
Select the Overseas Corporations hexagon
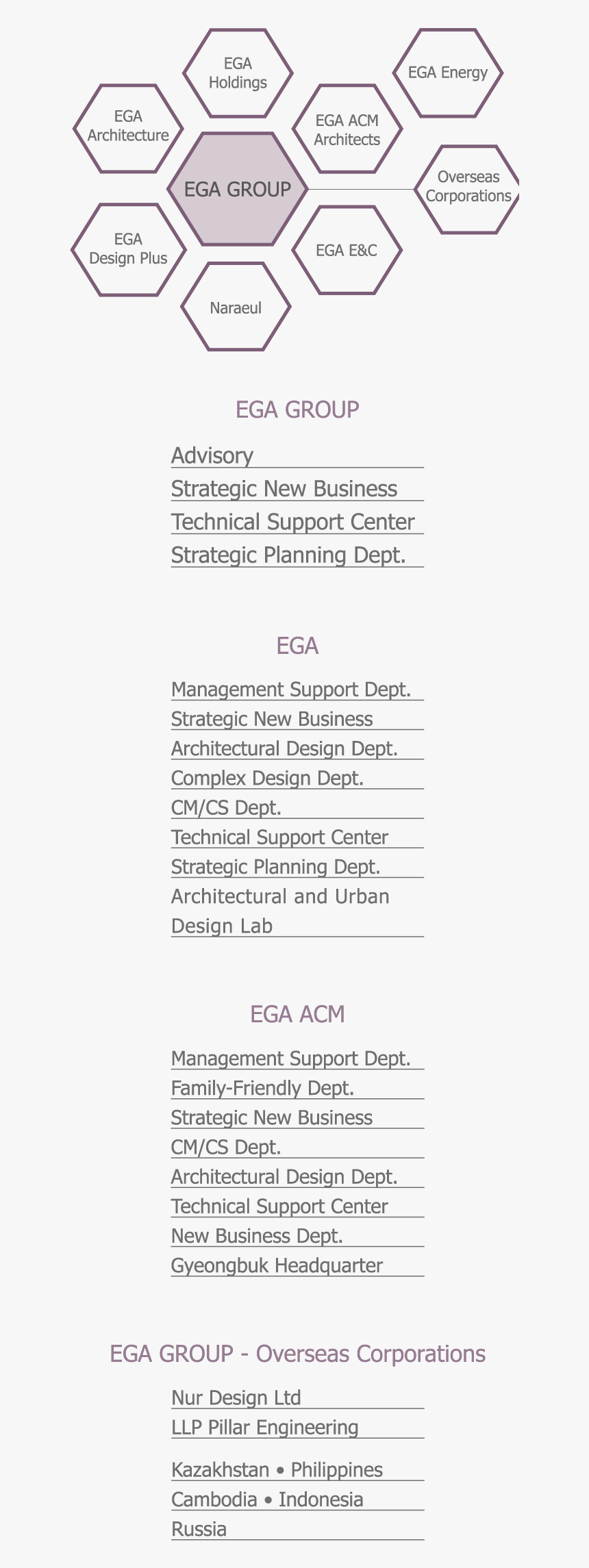[x=468, y=187]
